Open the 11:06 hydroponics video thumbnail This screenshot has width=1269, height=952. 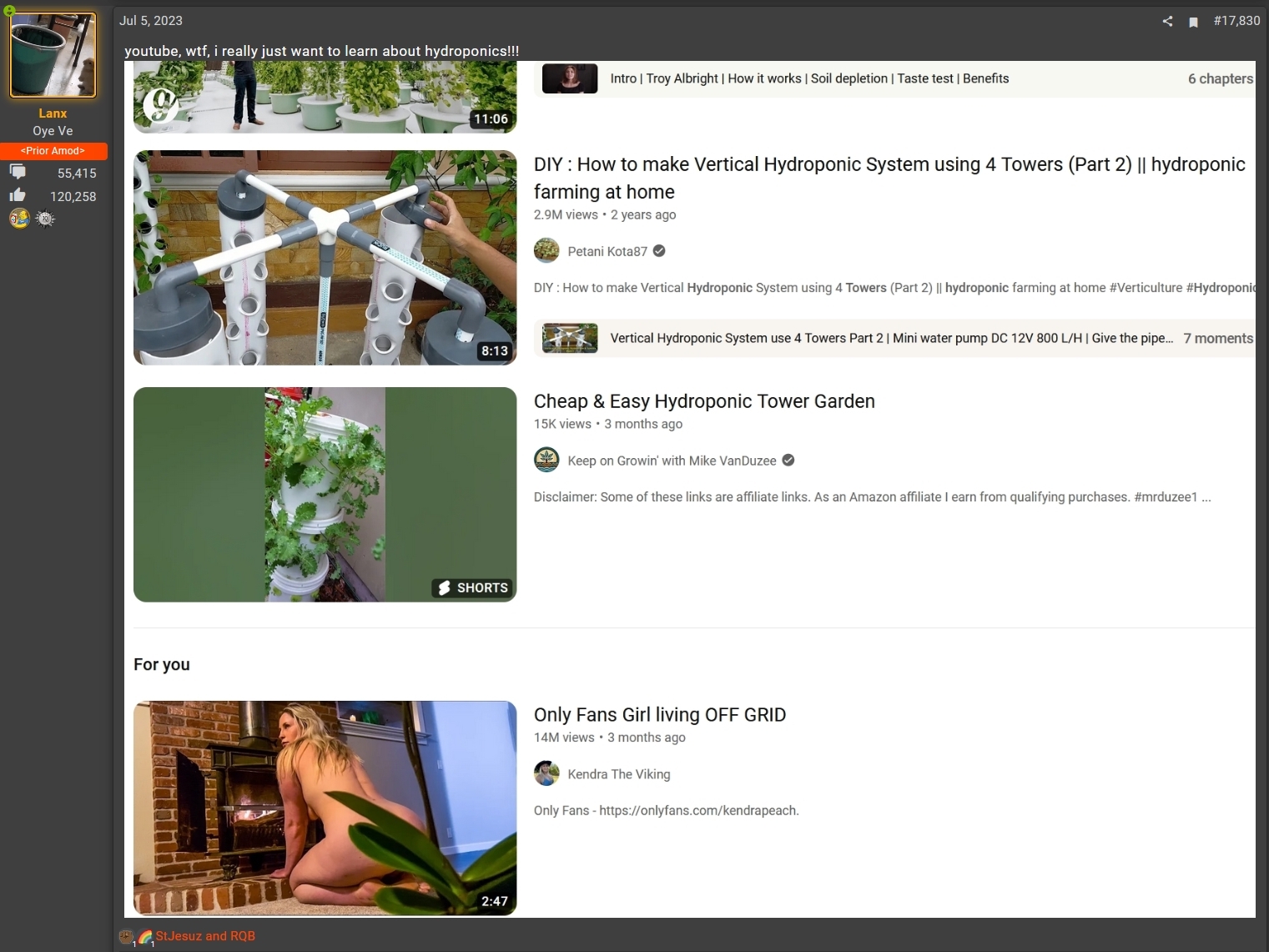tap(325, 98)
